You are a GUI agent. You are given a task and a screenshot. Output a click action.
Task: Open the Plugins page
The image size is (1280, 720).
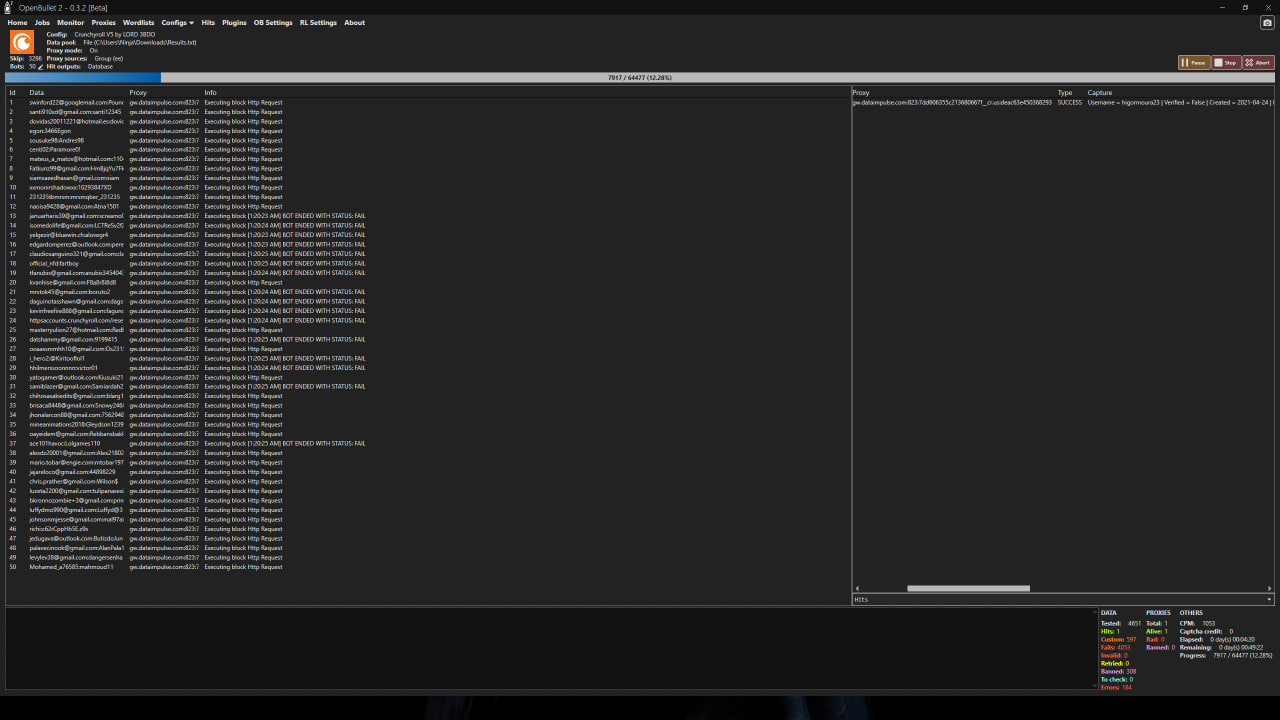(x=234, y=22)
